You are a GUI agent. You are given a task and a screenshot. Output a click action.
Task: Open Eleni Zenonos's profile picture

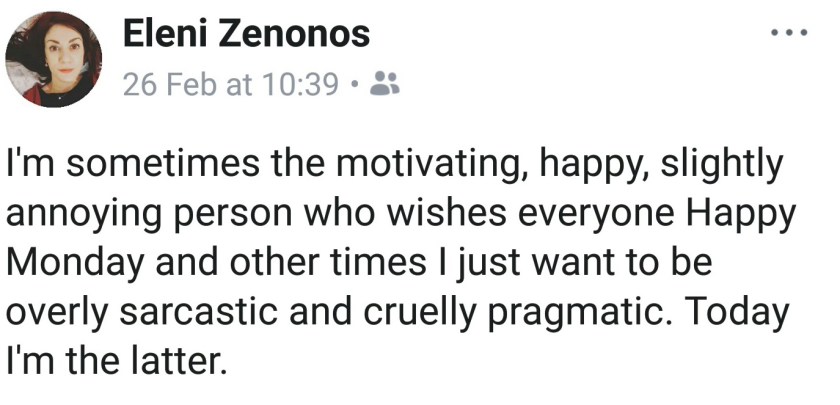coord(54,59)
